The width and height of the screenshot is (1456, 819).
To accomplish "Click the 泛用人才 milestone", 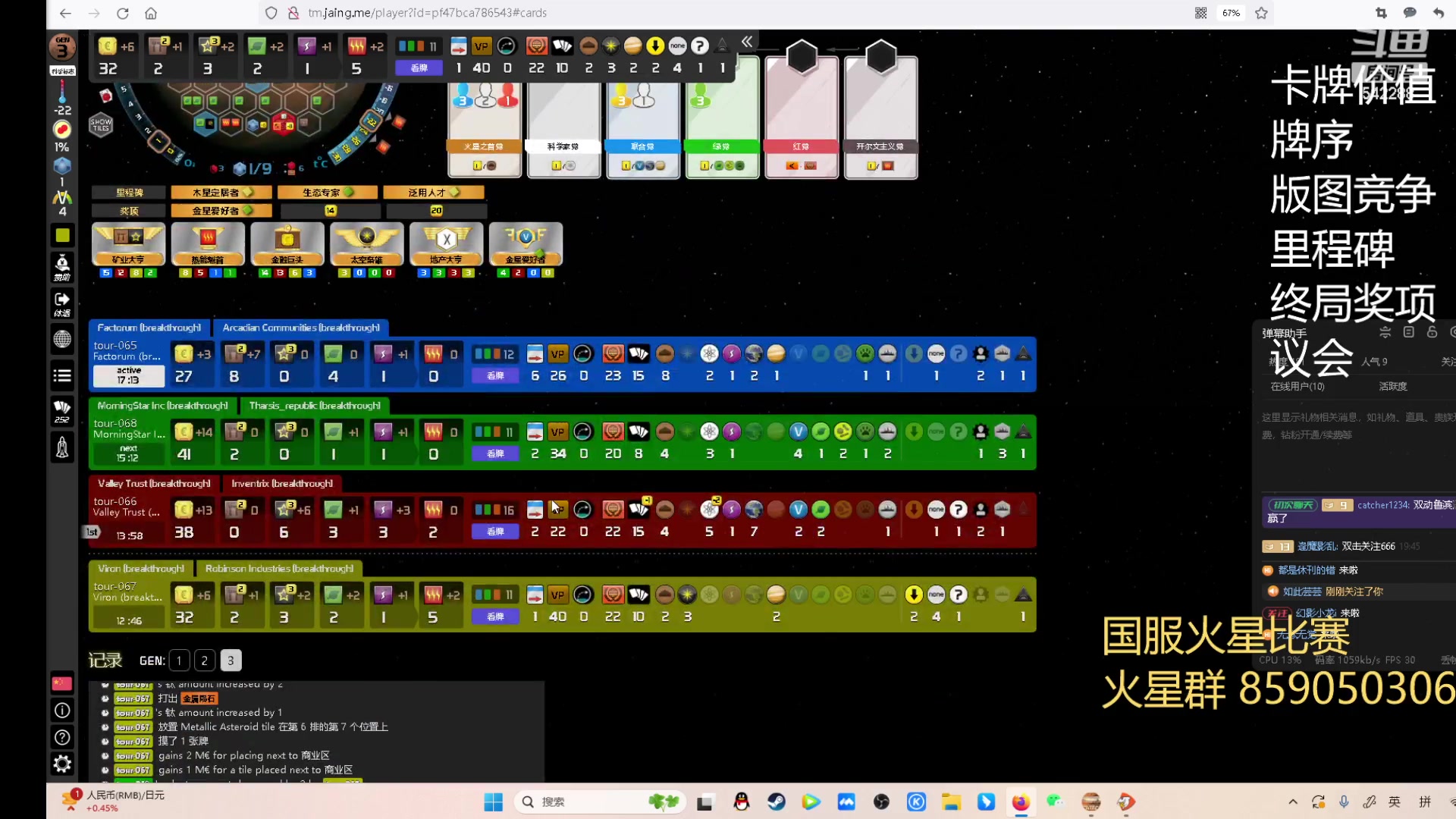I will coord(434,193).
